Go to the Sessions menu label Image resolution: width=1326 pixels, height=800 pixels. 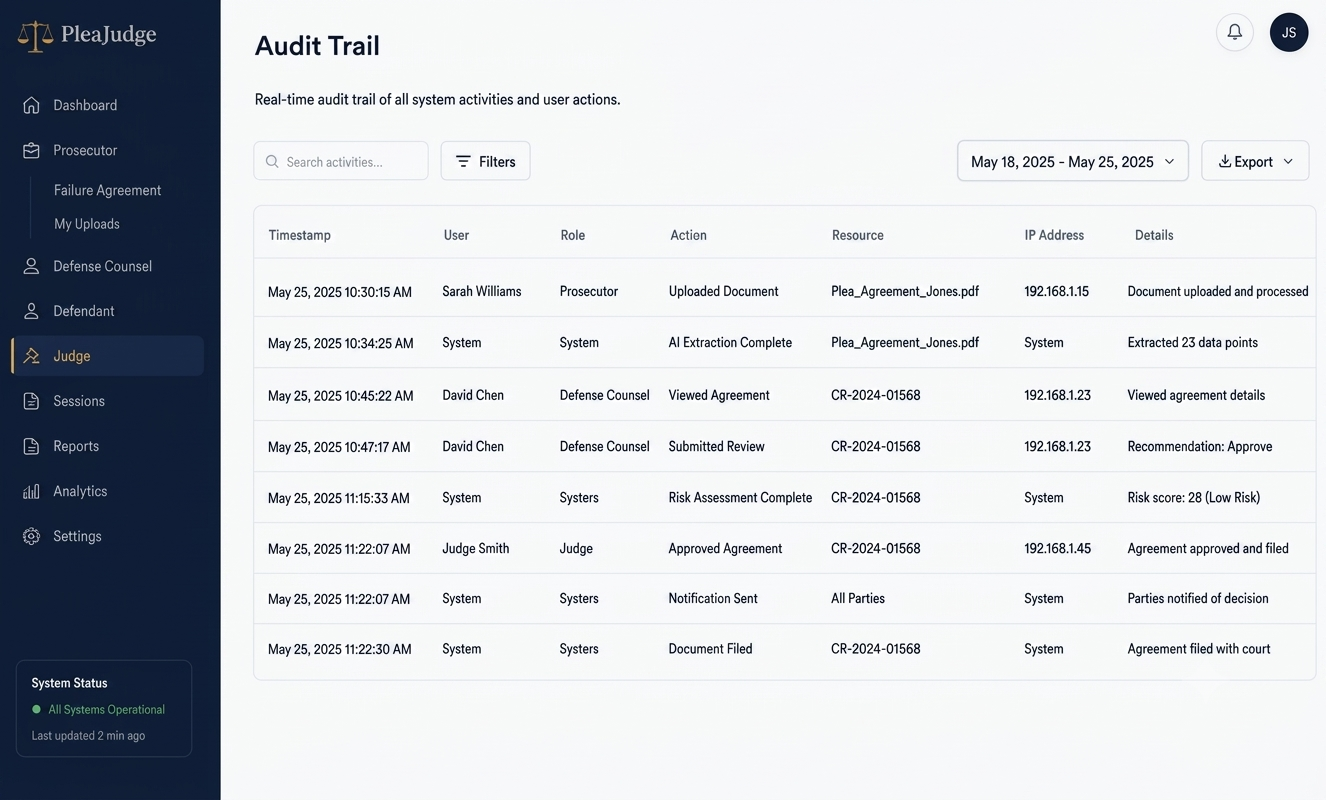79,401
